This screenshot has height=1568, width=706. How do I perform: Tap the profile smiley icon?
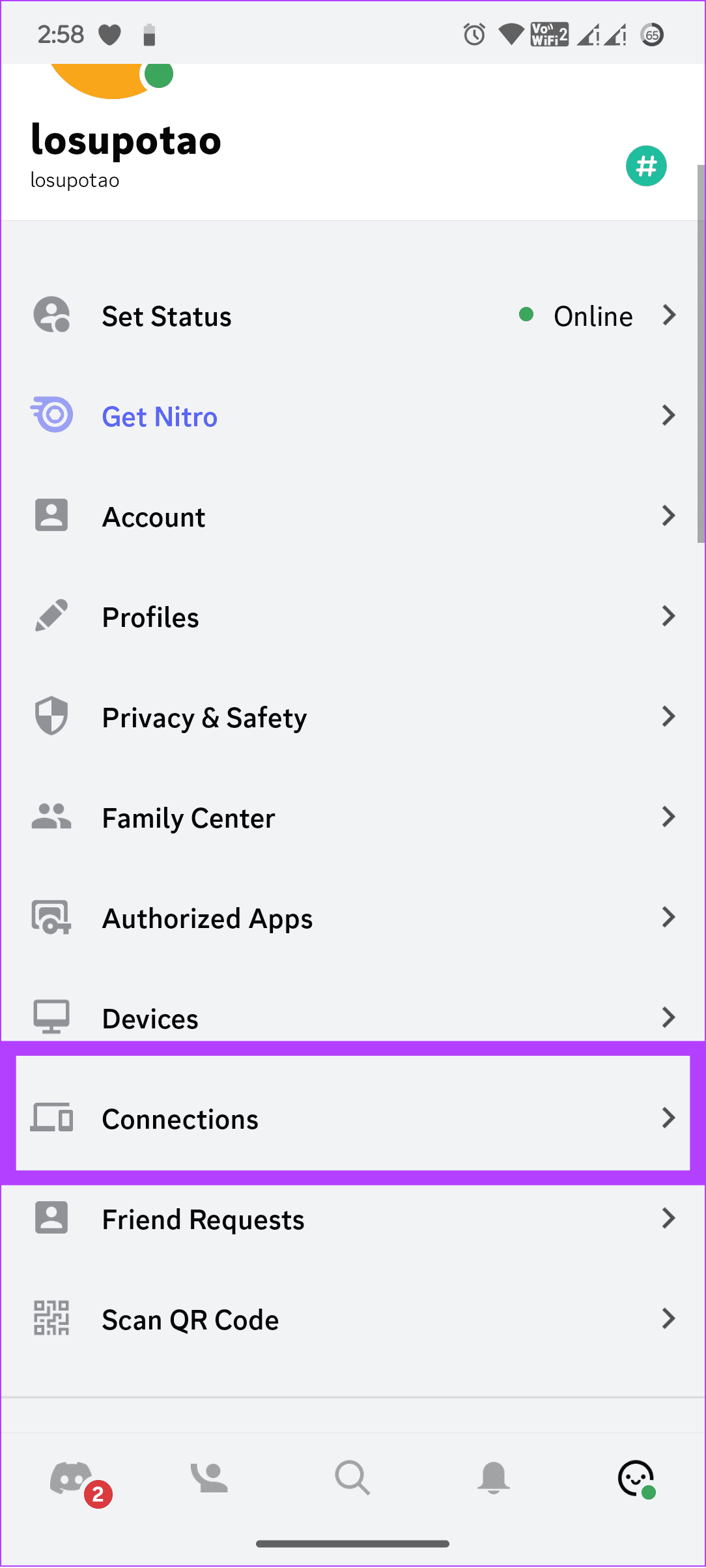(636, 1479)
